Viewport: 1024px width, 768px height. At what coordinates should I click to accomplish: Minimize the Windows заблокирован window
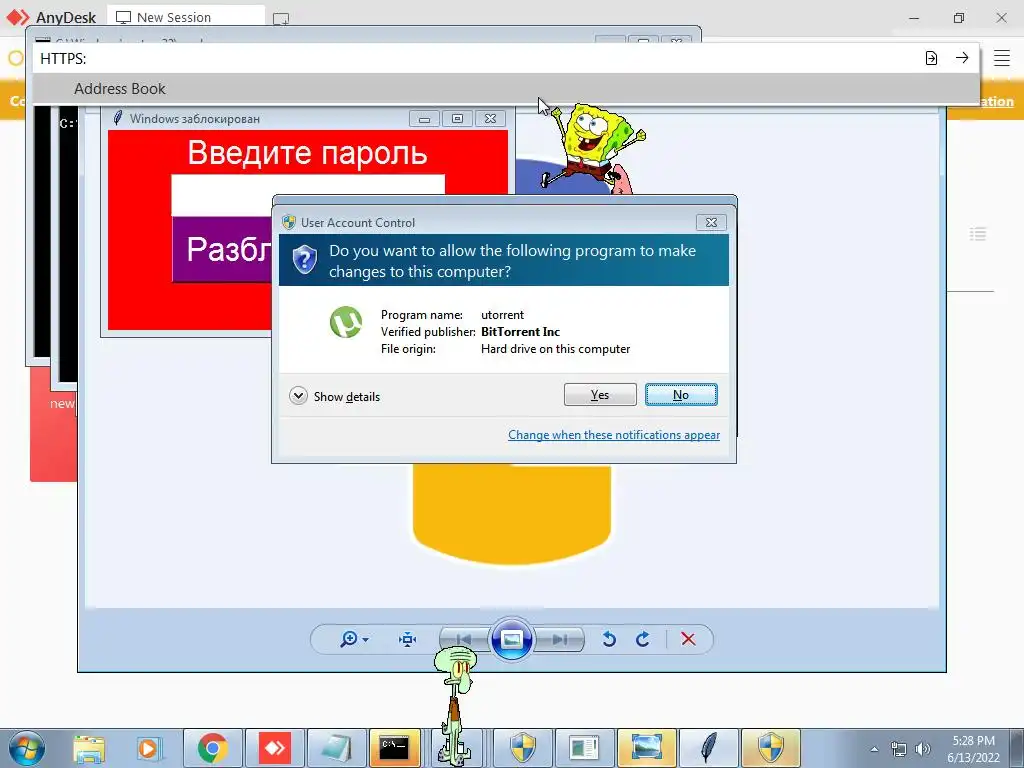[424, 119]
